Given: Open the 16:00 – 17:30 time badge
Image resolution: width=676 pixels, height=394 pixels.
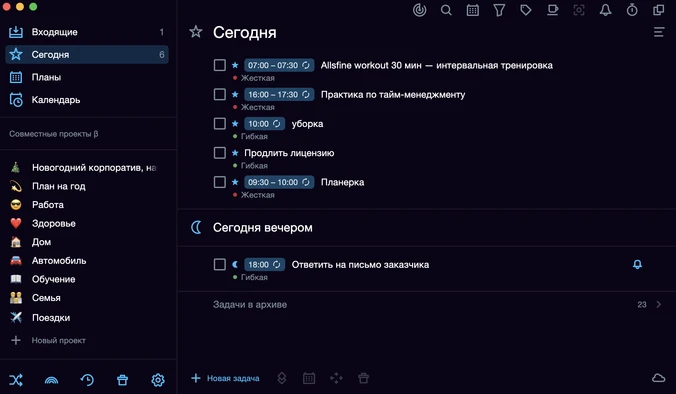Looking at the screenshot, I should pos(279,94).
